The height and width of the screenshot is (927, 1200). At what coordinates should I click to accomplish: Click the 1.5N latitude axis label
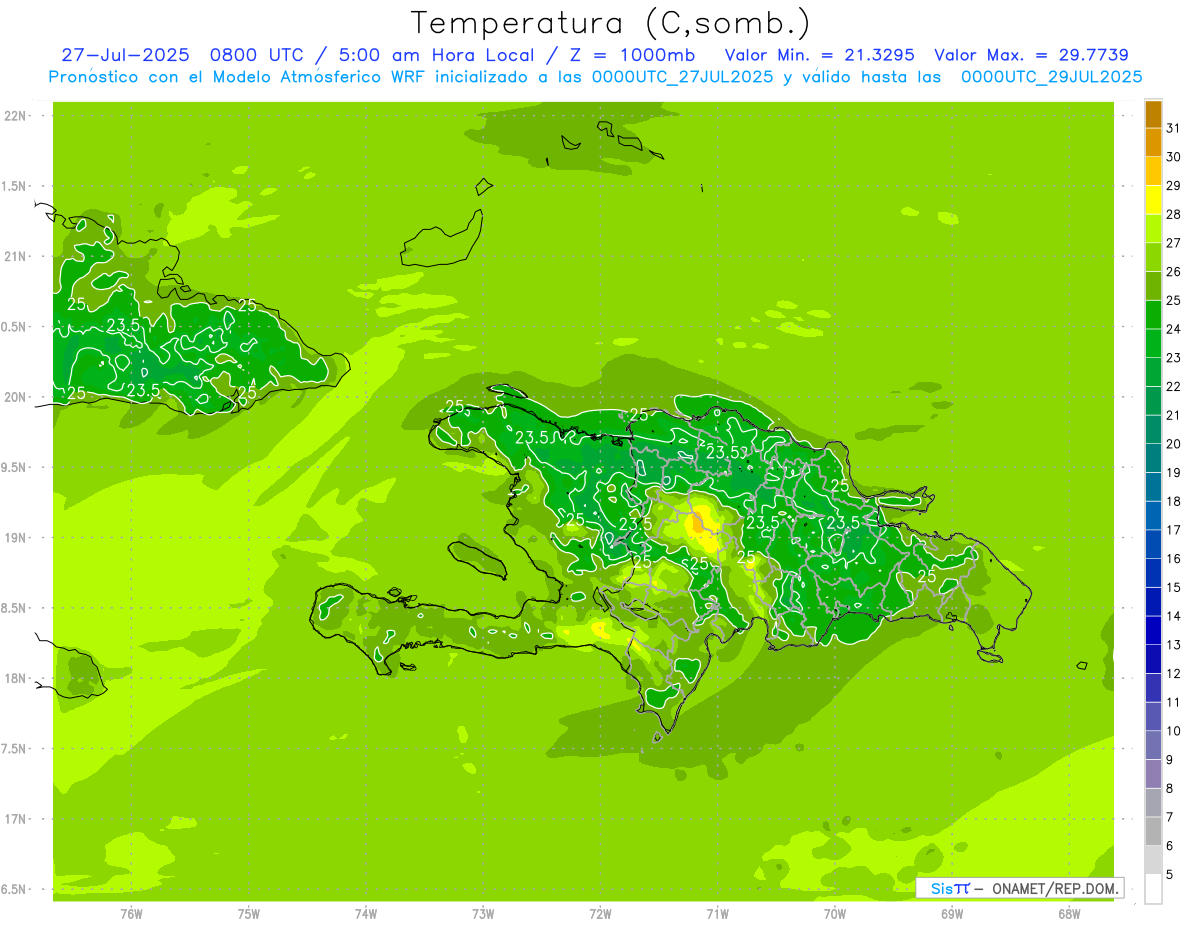15,186
